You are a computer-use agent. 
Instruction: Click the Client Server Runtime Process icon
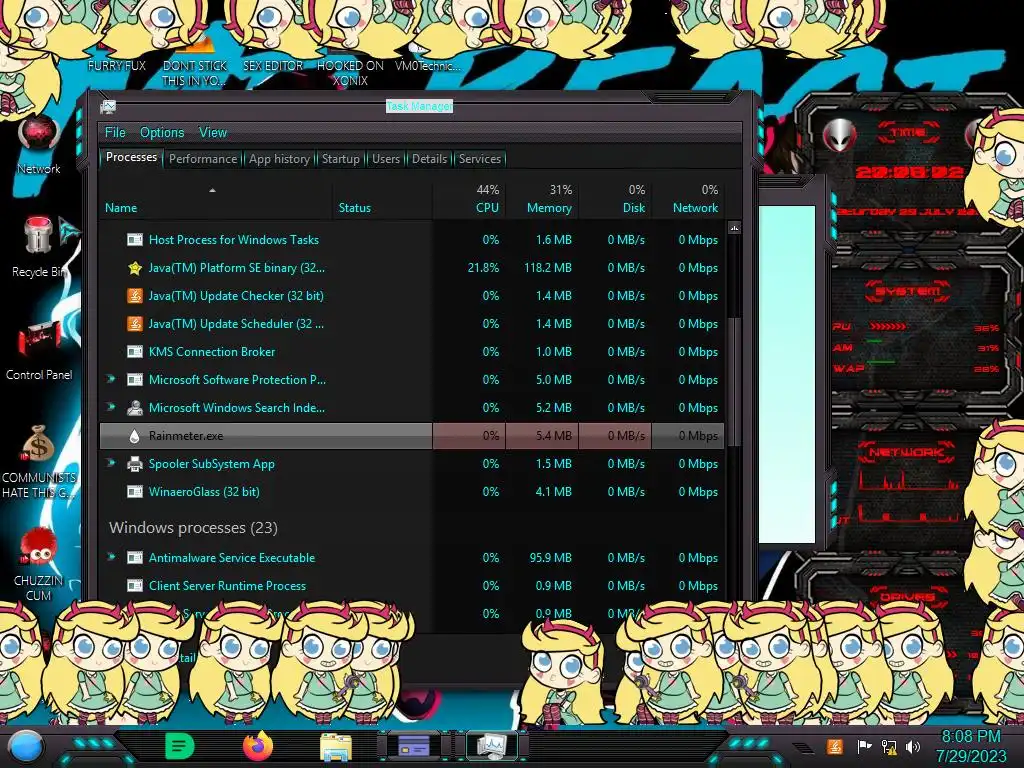135,586
